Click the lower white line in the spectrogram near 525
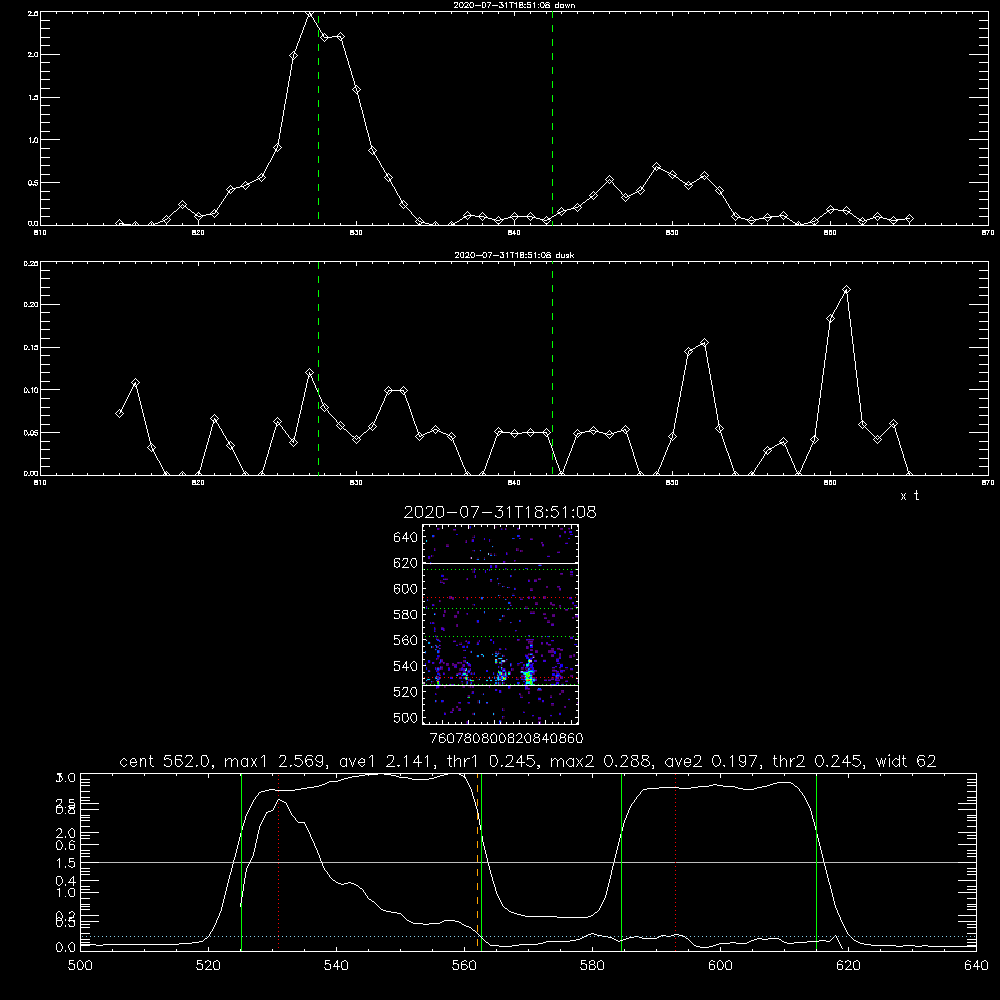Viewport: 1000px width, 1000px height. coord(500,685)
